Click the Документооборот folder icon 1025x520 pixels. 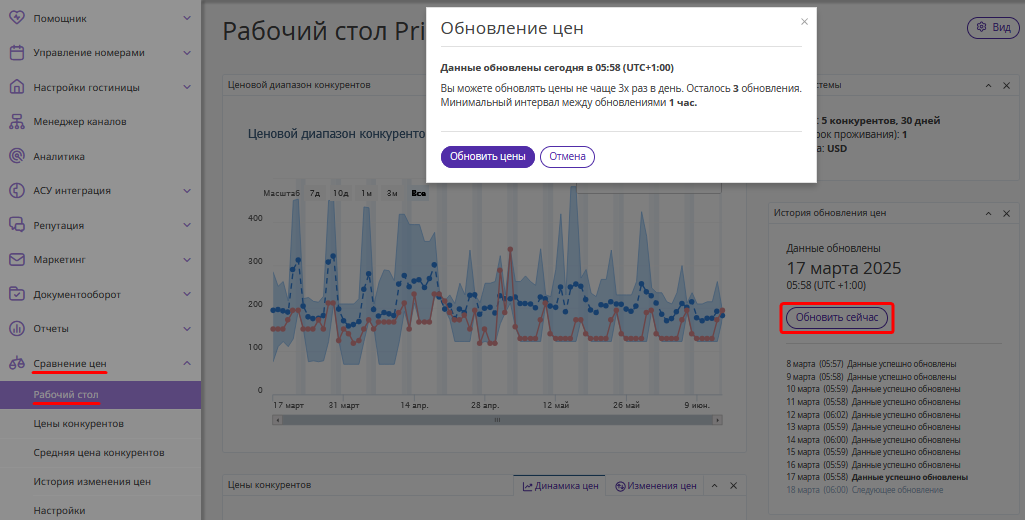17,294
